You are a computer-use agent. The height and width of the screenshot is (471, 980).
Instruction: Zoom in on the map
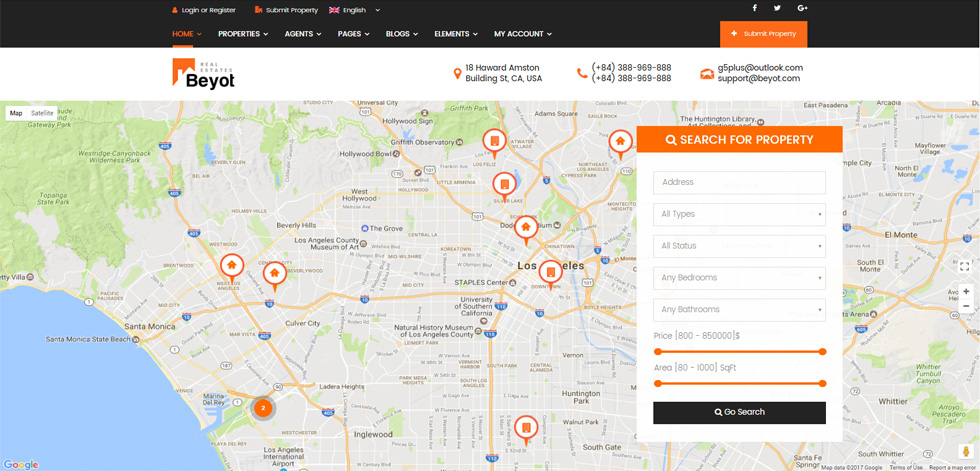966,292
